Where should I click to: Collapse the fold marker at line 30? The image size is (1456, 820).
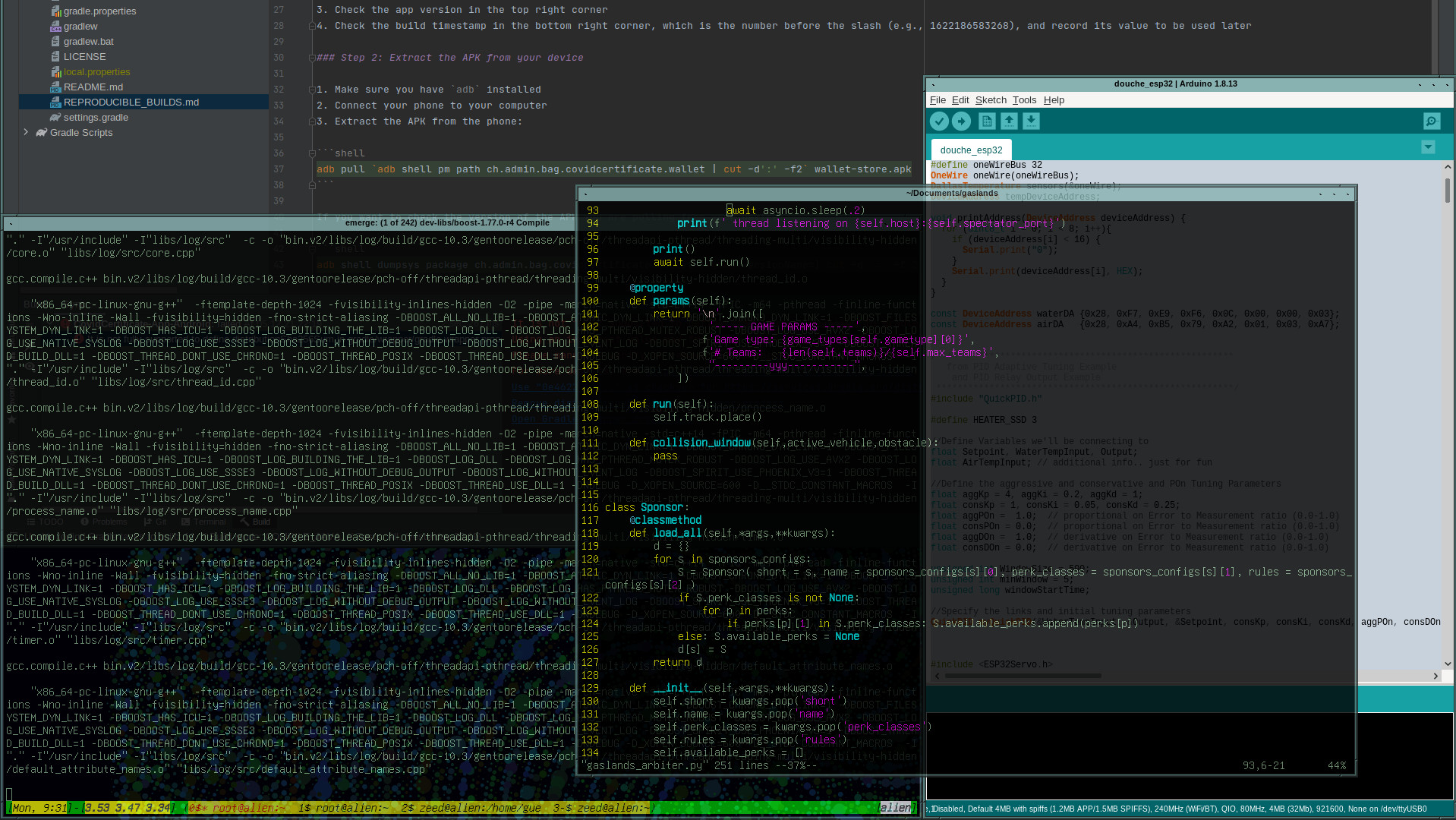[312, 58]
